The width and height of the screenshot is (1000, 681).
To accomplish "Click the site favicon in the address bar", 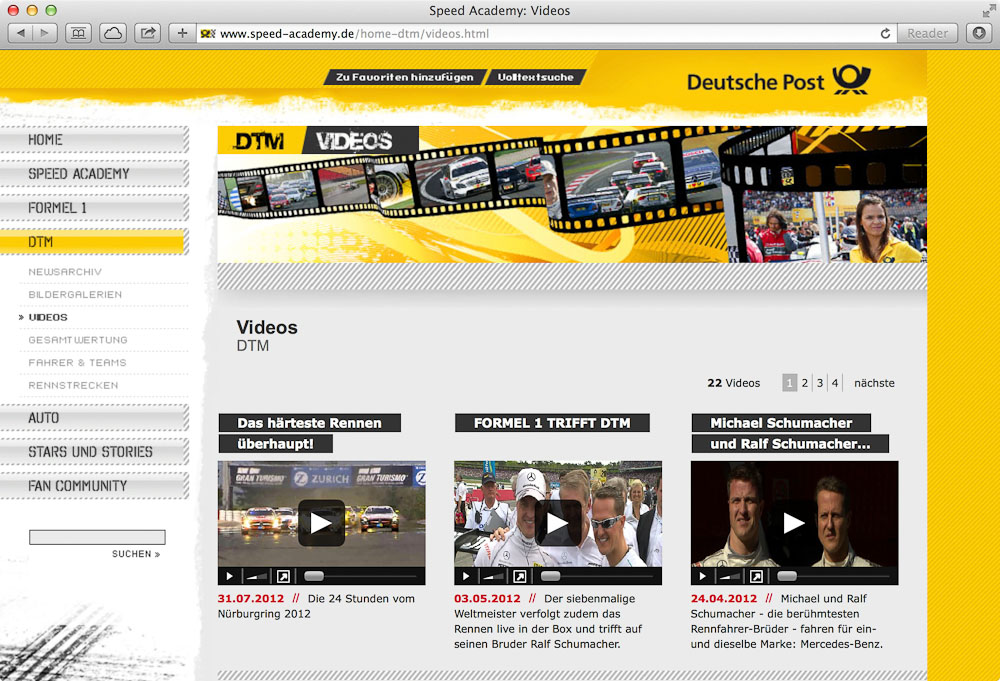I will pos(208,33).
